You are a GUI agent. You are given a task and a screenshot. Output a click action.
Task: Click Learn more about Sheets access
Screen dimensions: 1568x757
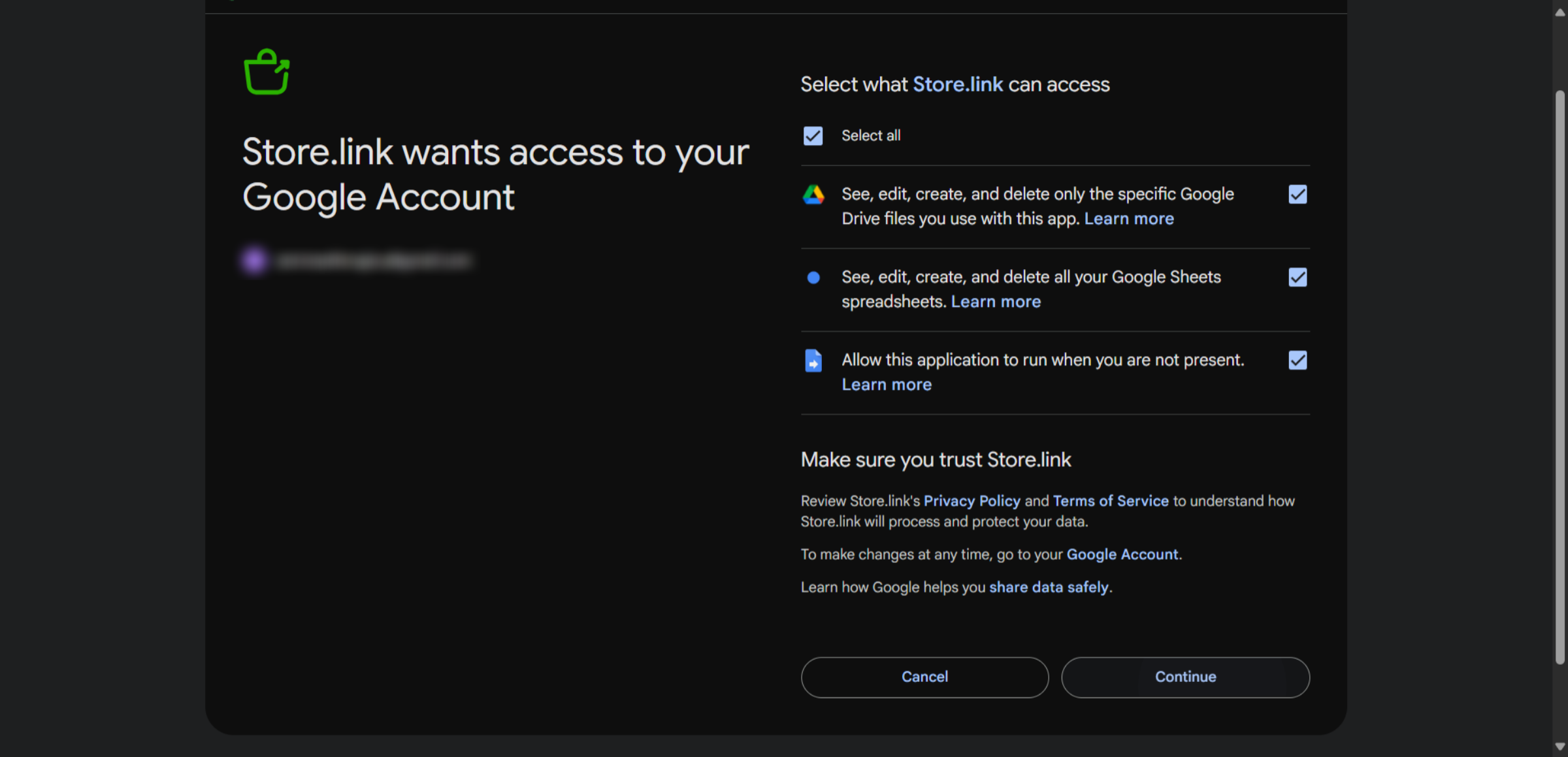[996, 301]
